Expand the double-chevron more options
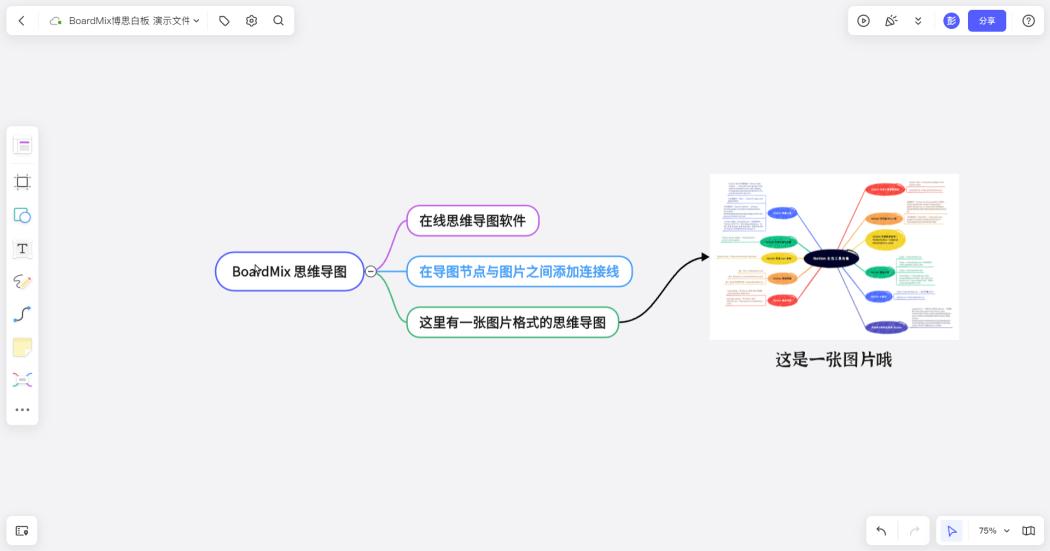The image size is (1050, 551). 918,21
